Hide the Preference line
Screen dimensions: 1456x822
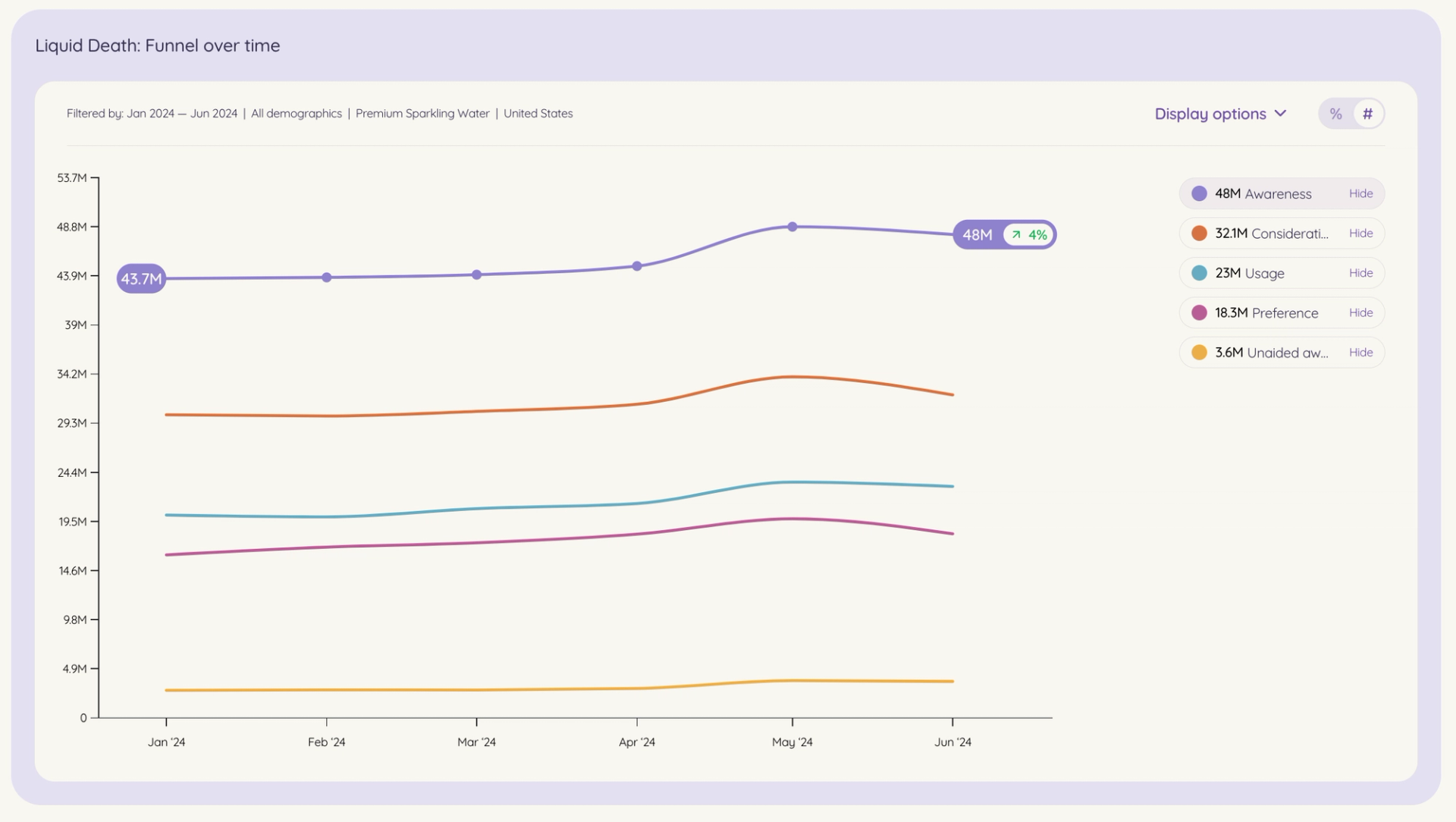pyautogui.click(x=1360, y=312)
